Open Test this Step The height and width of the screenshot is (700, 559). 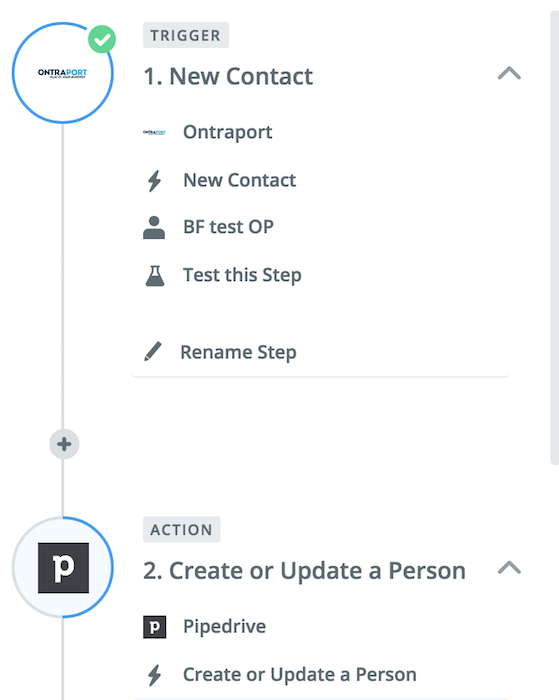321,275
